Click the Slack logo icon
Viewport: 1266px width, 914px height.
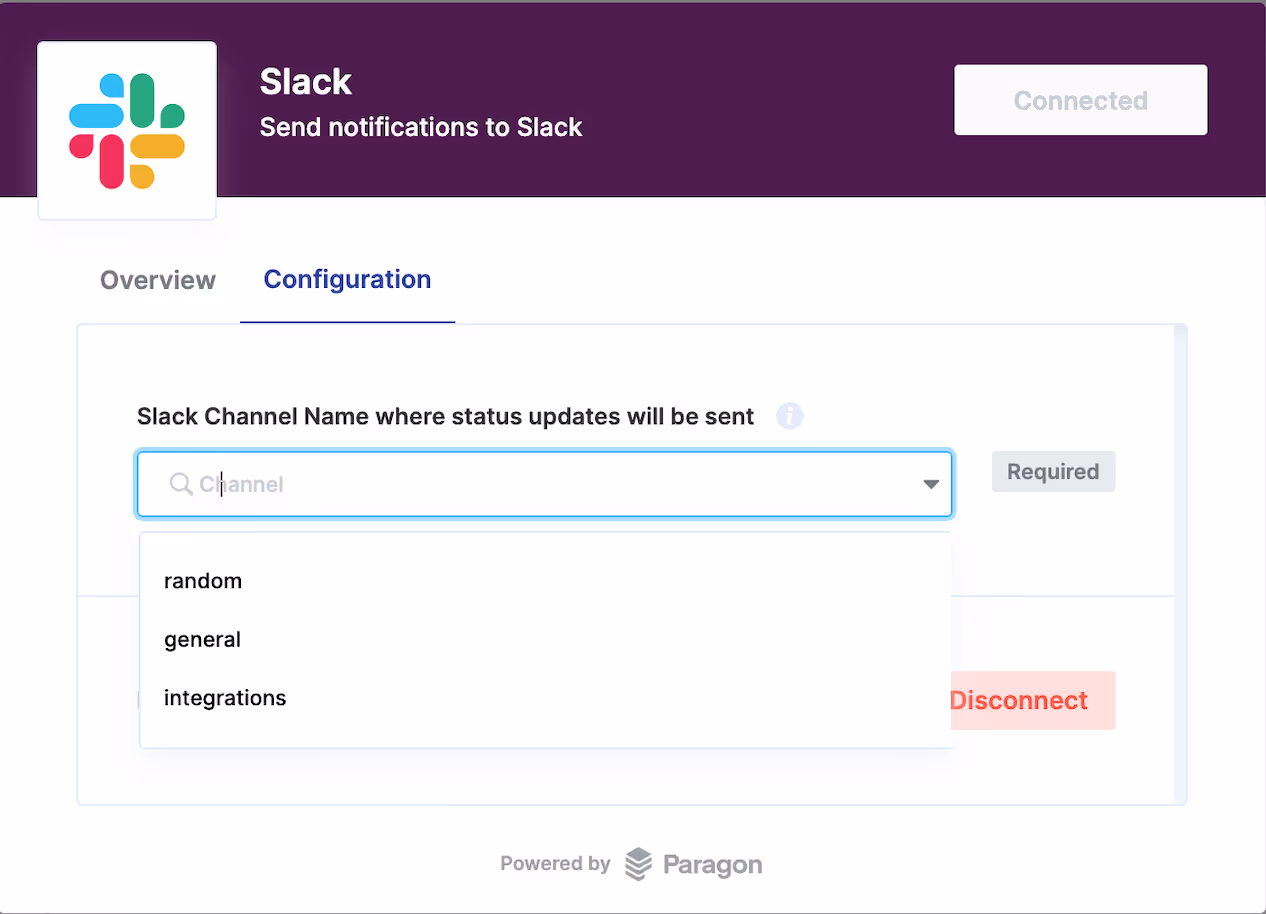coord(127,131)
